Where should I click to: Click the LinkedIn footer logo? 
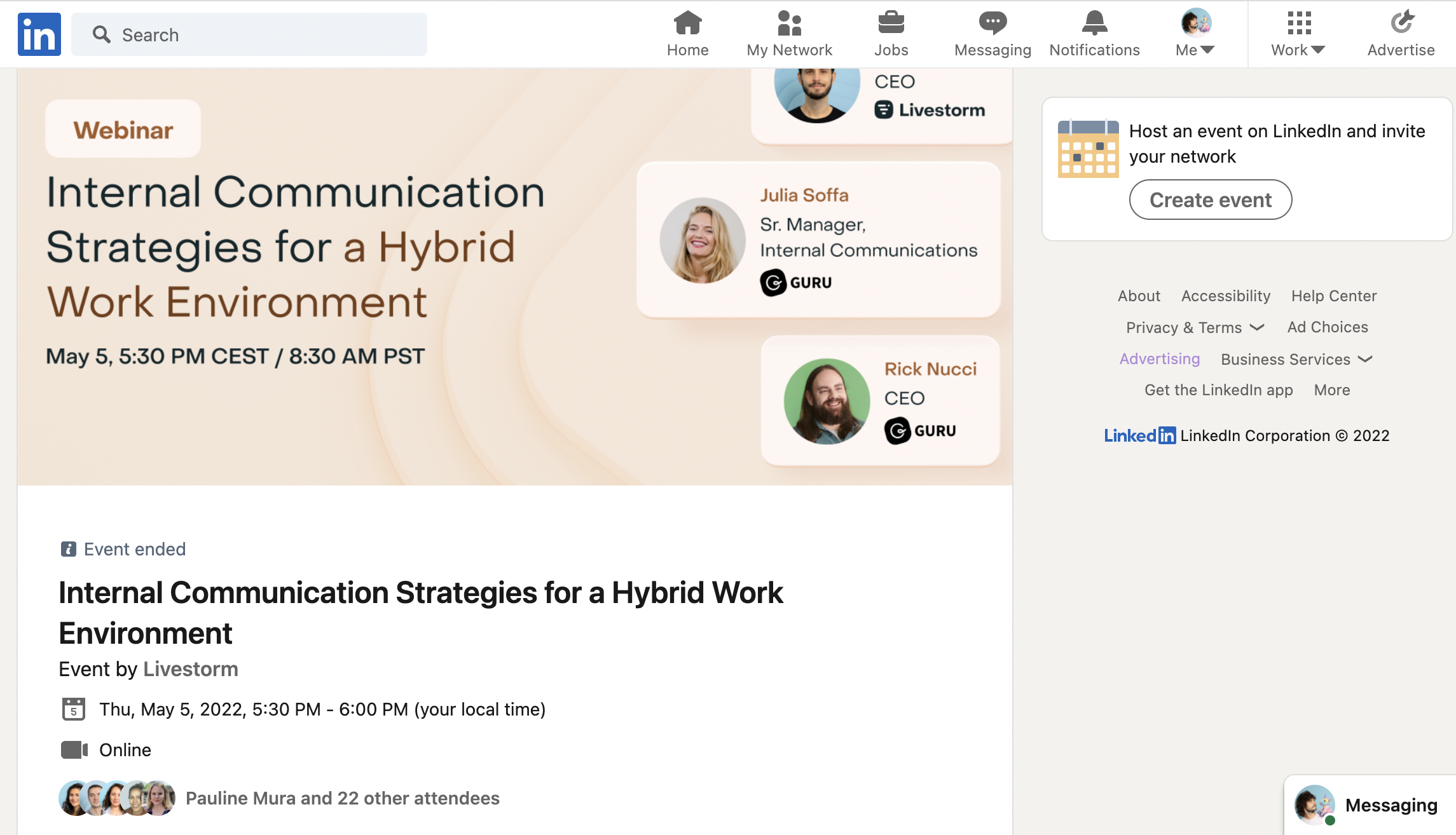pos(1140,435)
